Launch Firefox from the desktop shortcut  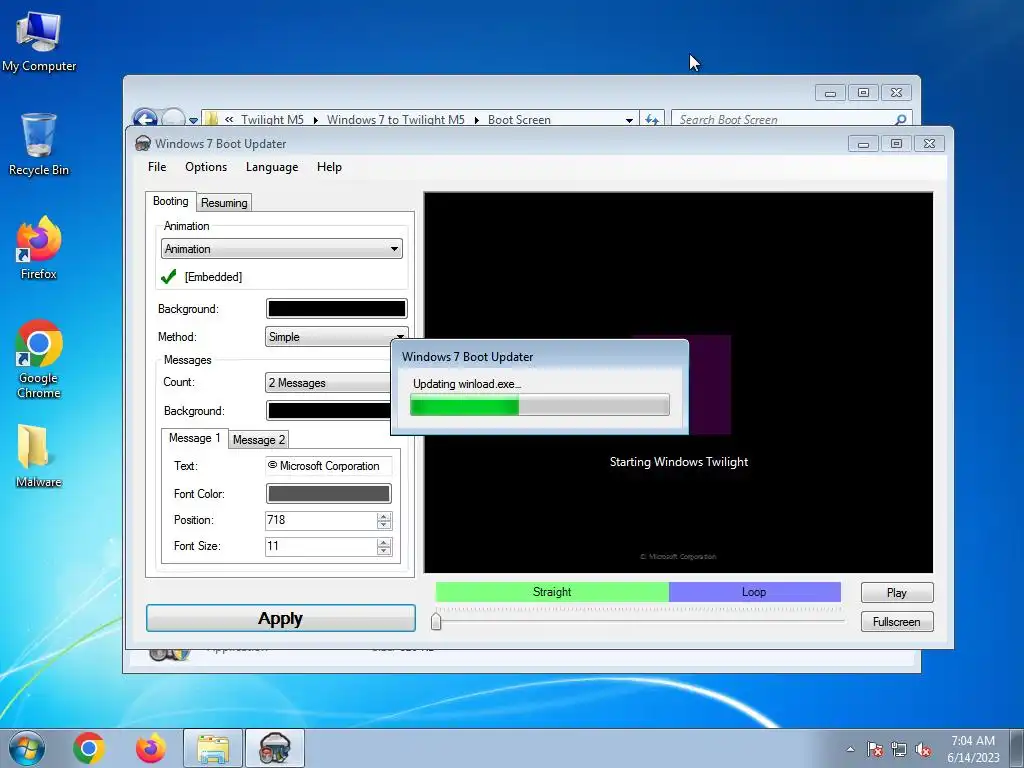(39, 248)
